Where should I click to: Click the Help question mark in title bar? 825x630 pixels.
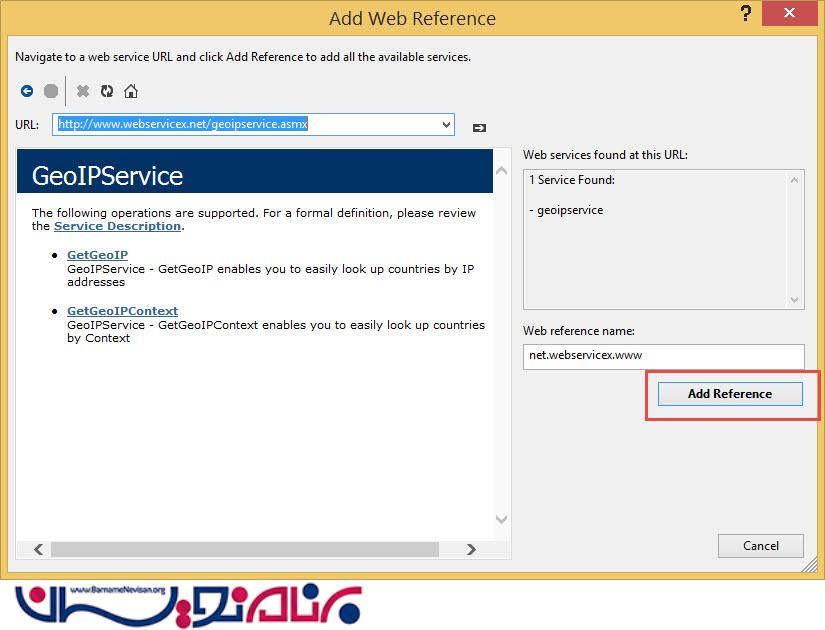click(x=745, y=15)
